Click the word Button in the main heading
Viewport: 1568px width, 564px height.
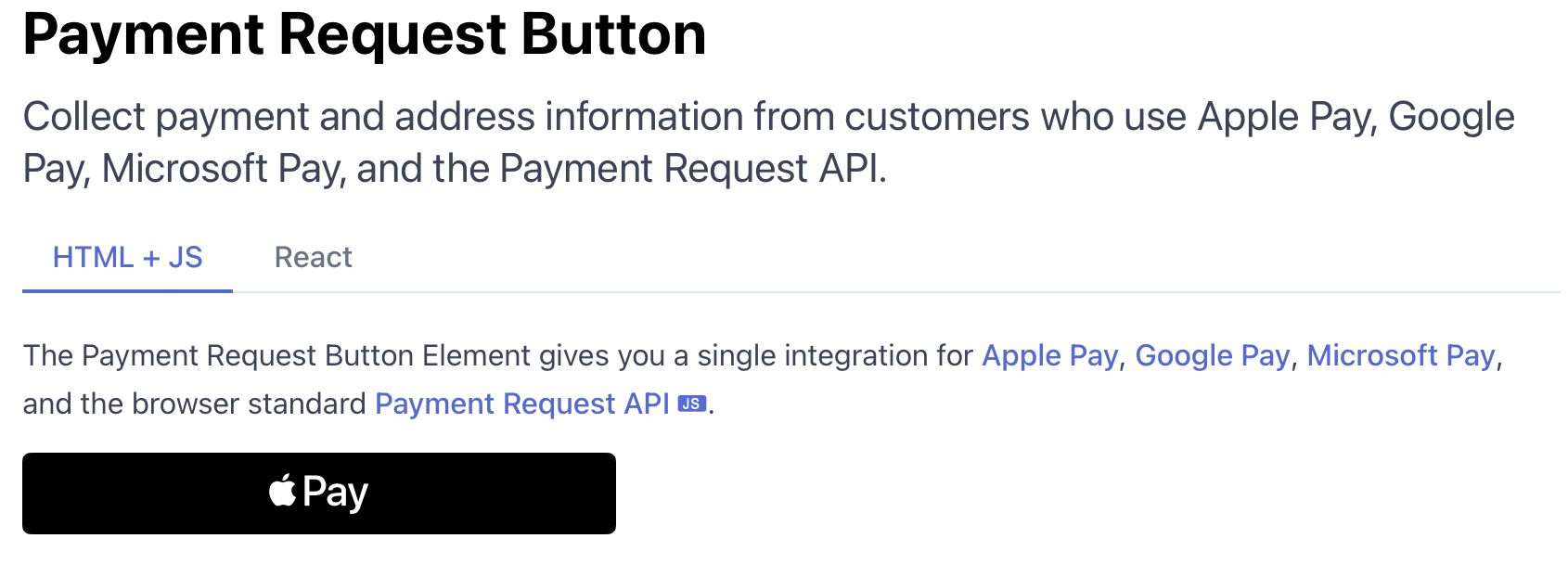pos(613,34)
